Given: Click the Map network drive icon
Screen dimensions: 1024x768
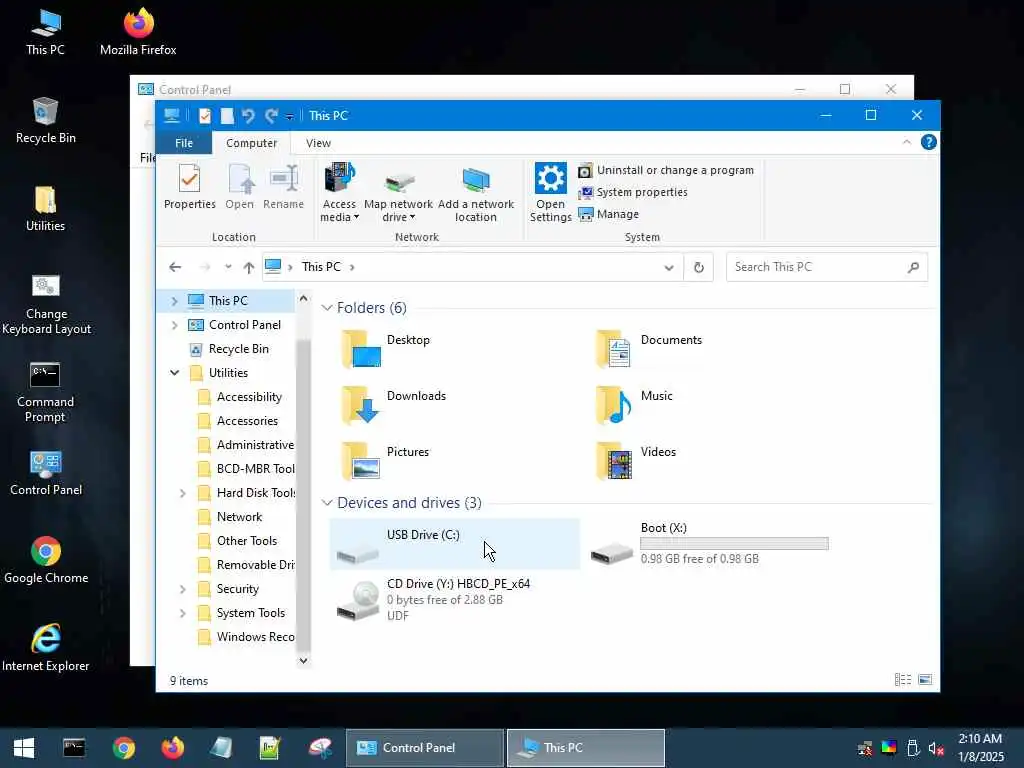Looking at the screenshot, I should coord(398,182).
